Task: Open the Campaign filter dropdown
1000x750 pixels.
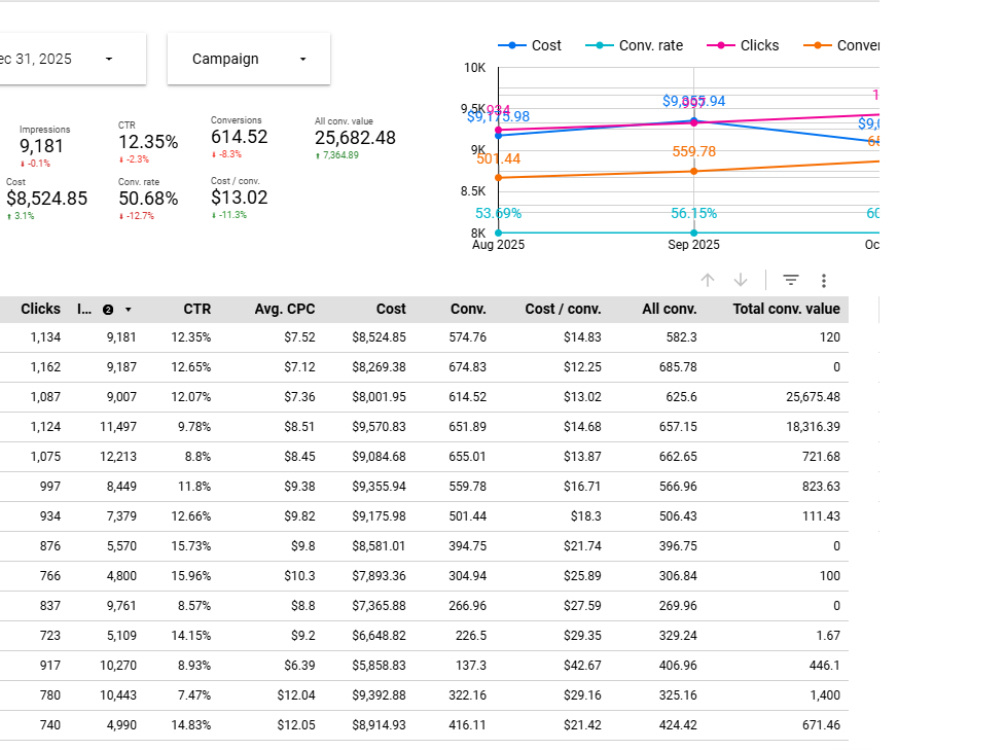Action: tap(249, 59)
